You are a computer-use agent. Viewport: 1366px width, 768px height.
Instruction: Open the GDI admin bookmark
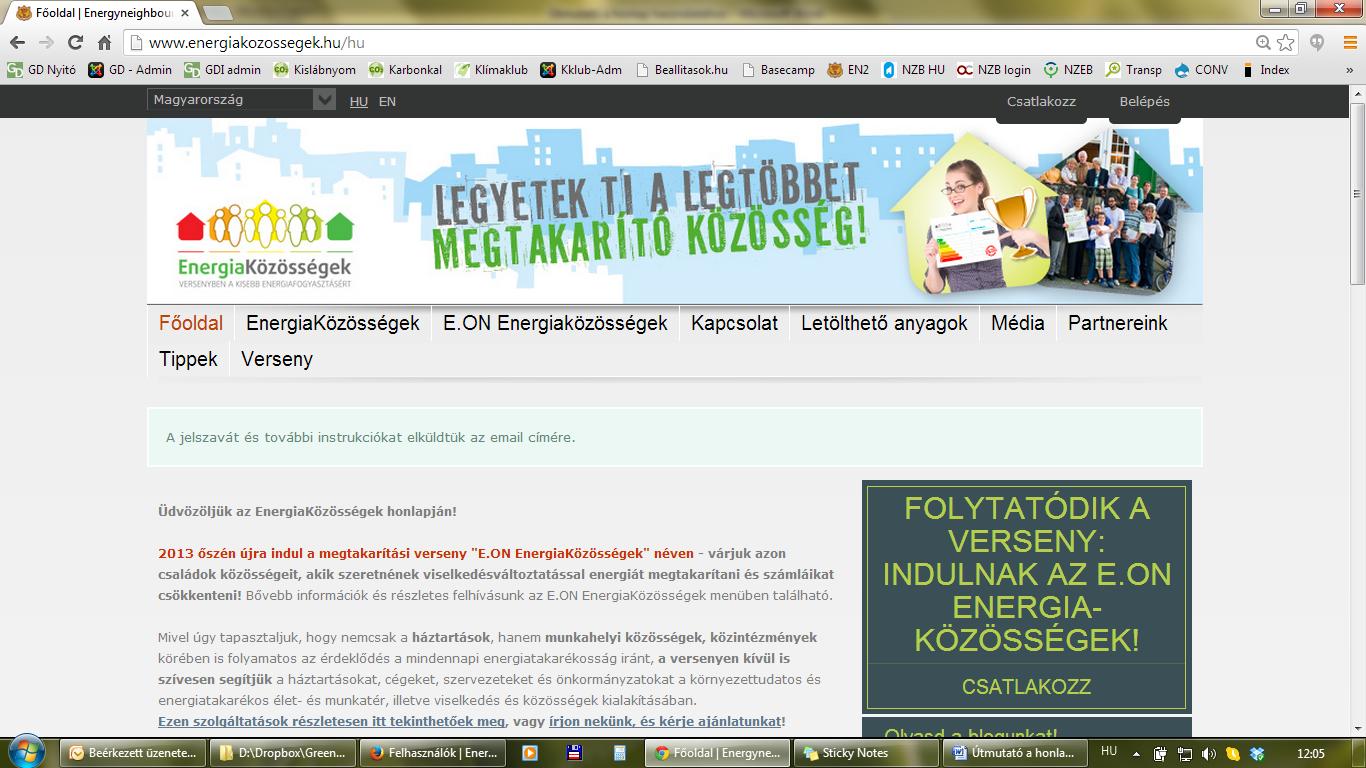click(222, 70)
